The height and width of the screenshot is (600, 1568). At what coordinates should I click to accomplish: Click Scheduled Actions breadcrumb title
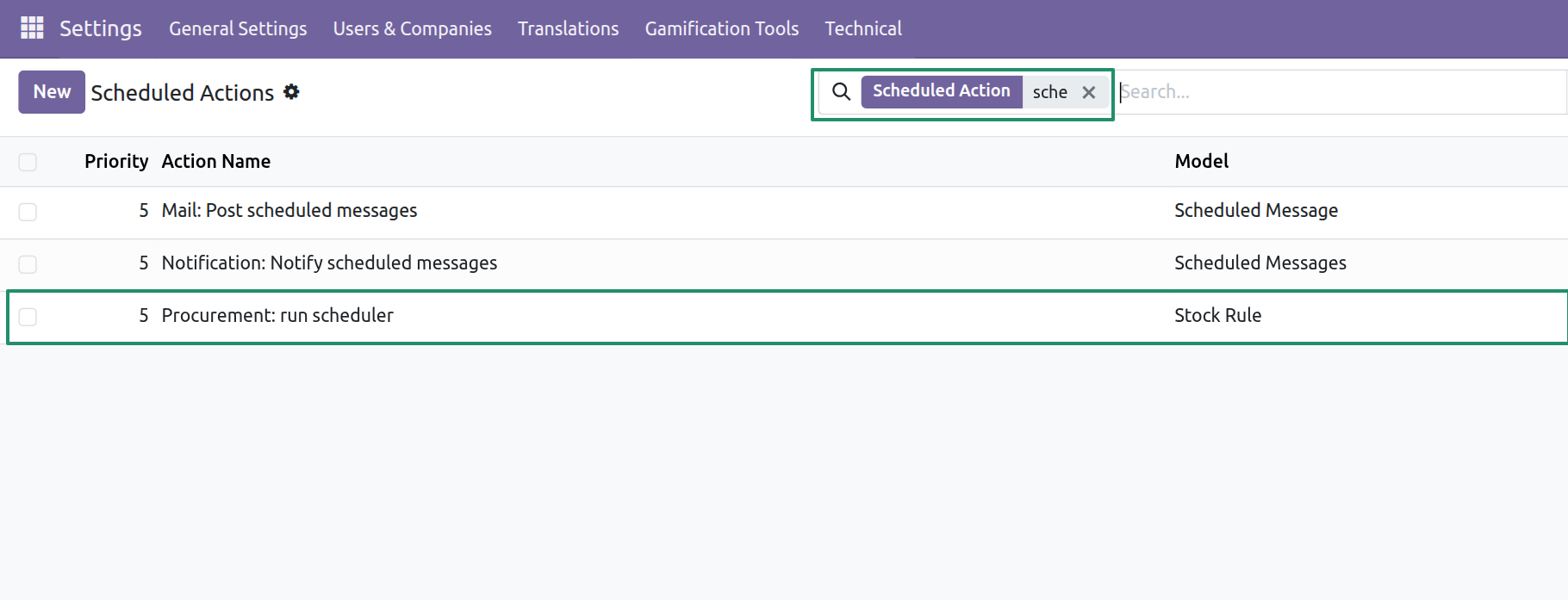click(183, 92)
